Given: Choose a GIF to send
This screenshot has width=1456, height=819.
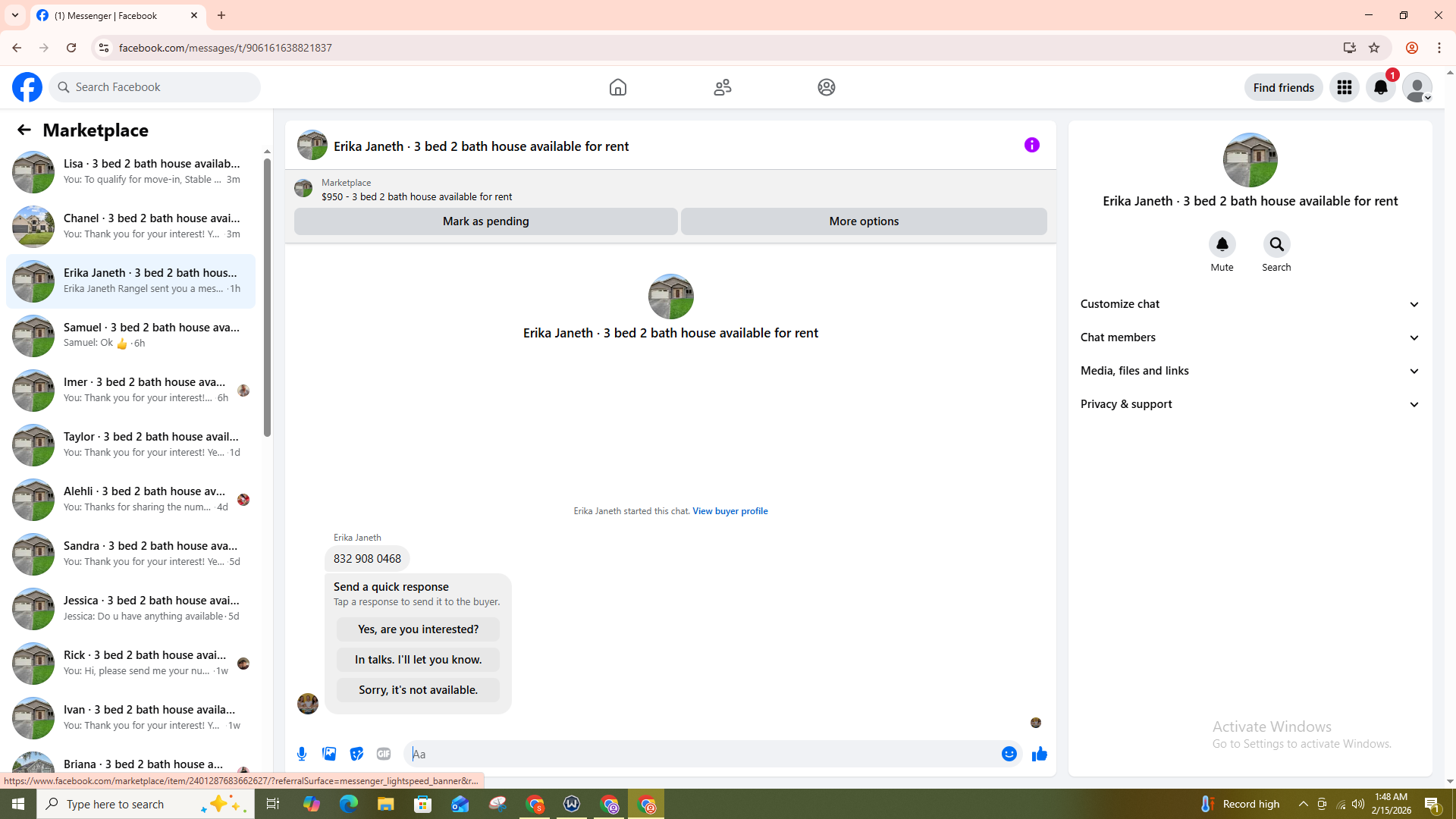Looking at the screenshot, I should [x=384, y=754].
